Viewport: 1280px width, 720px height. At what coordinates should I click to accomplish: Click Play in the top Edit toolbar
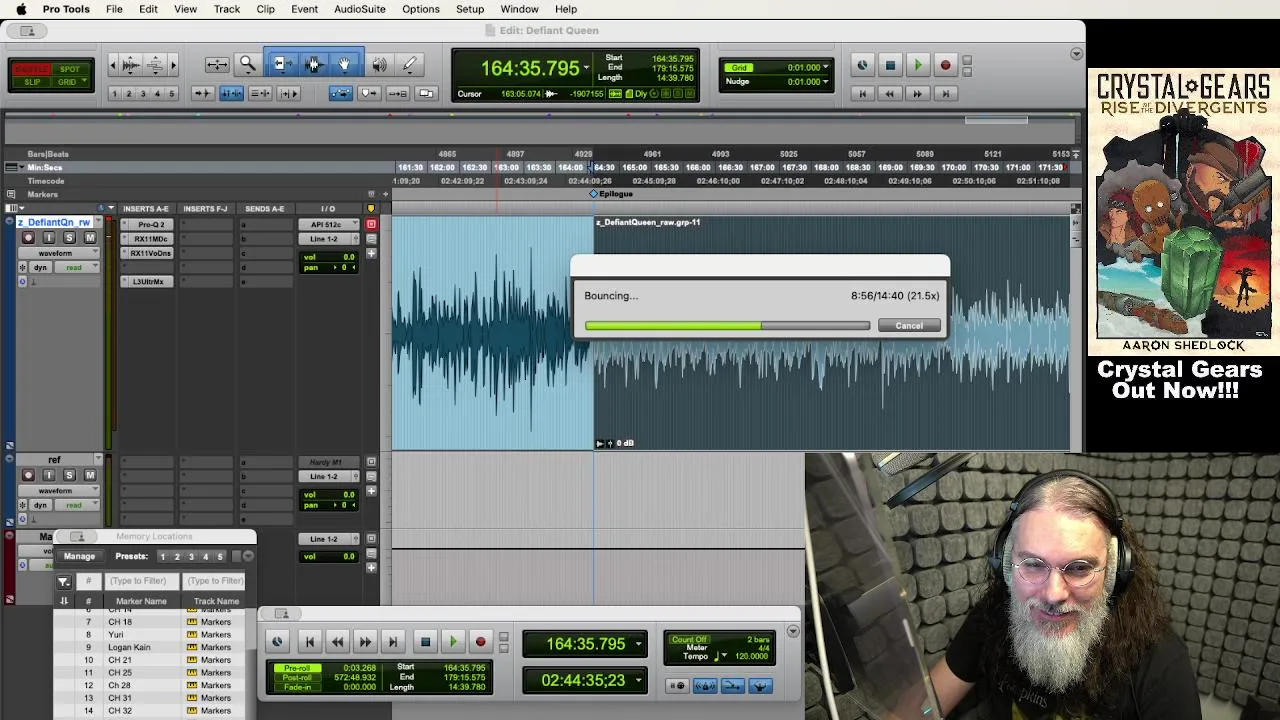tap(917, 66)
